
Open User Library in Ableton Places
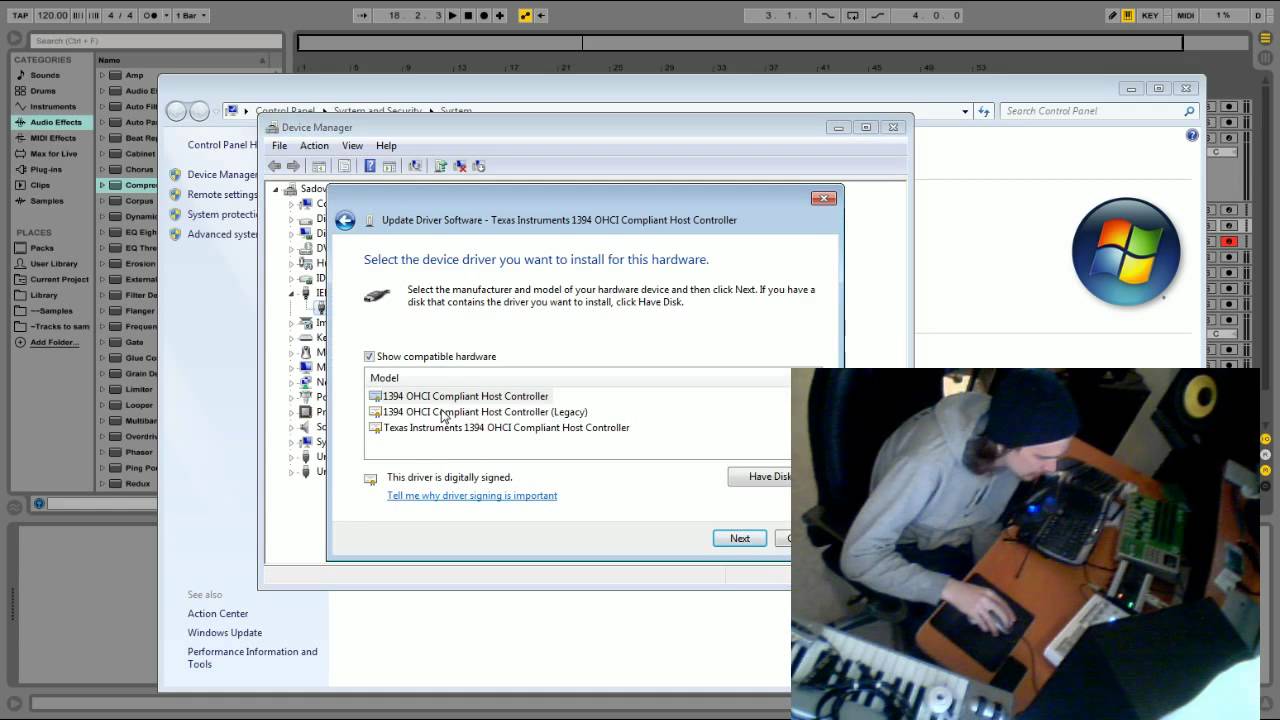53,264
